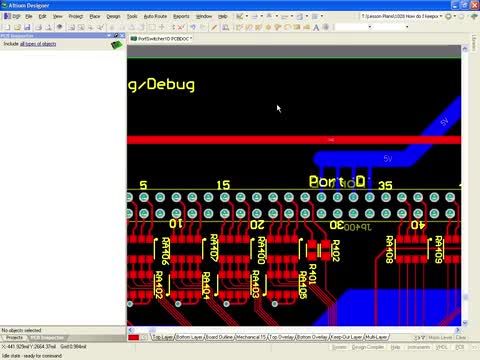This screenshot has height=360, width=480.
Task: Click the green icon at far right of top toolbar
Action: tap(473, 16)
